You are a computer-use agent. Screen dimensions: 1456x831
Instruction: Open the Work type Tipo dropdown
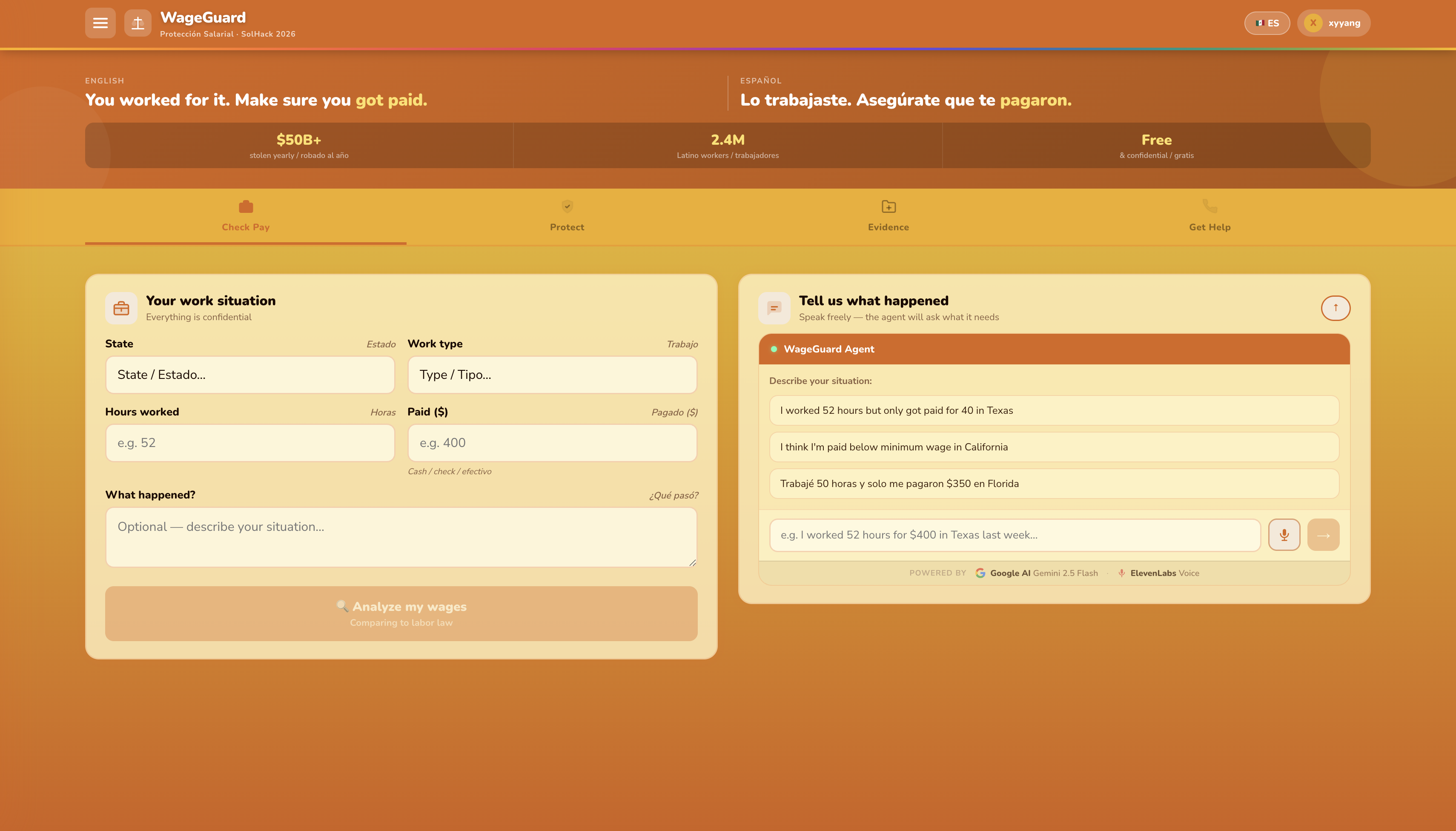pos(552,375)
